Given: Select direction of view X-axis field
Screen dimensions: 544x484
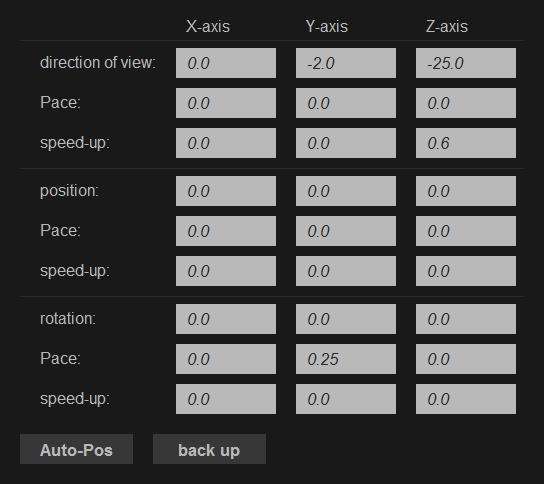Looking at the screenshot, I should [x=226, y=63].
